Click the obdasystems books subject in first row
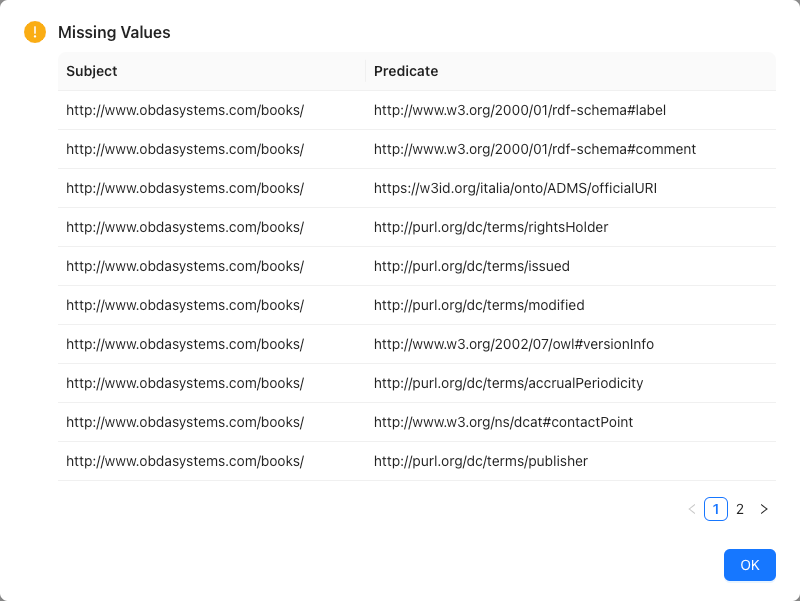 (x=185, y=110)
